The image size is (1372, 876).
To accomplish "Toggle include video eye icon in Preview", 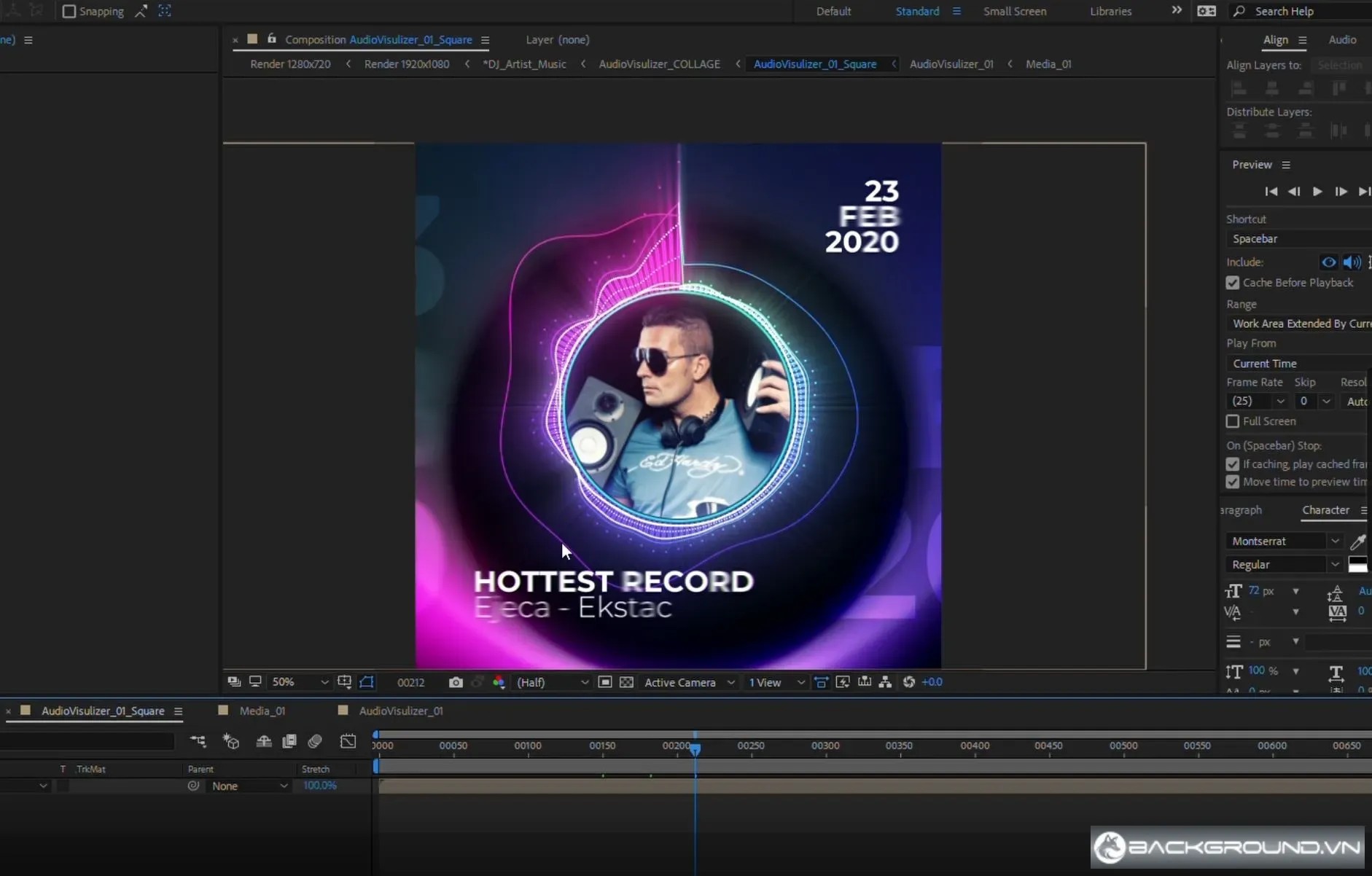I will pos(1329,262).
